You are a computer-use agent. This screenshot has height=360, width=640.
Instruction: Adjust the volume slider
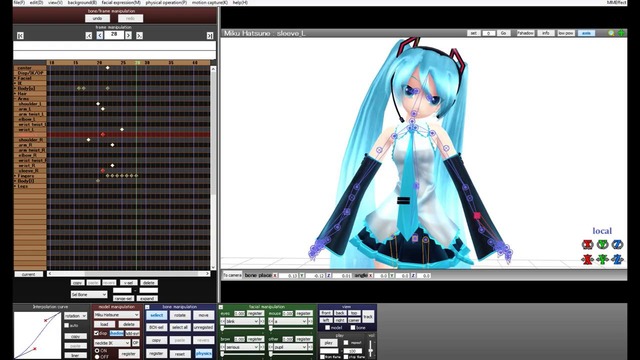tap(370, 349)
